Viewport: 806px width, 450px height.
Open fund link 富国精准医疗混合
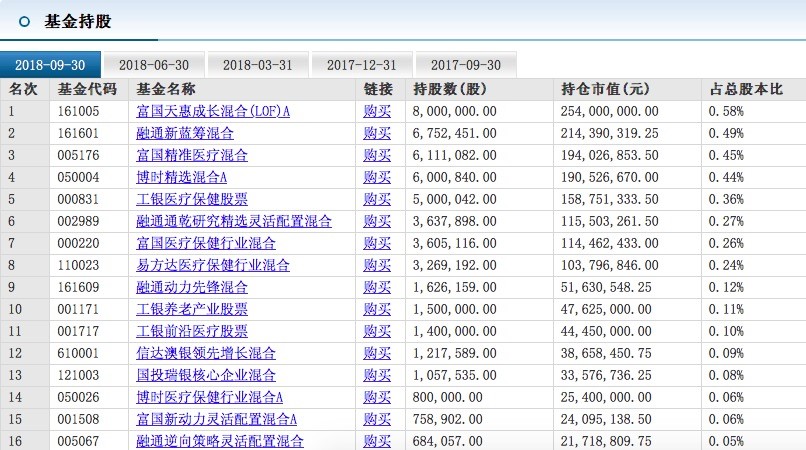coord(192,155)
